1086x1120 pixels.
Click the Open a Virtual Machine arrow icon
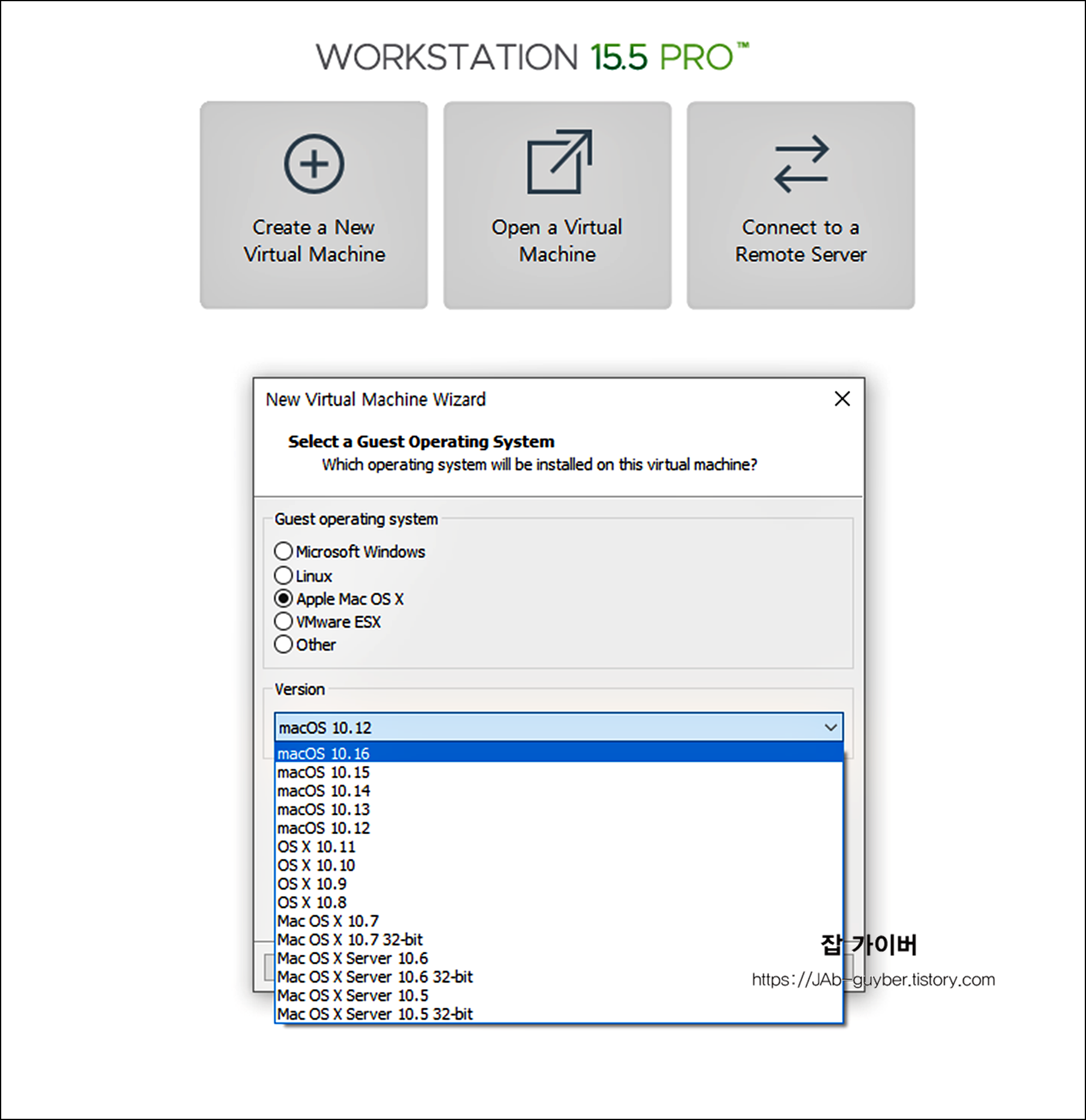(x=559, y=162)
